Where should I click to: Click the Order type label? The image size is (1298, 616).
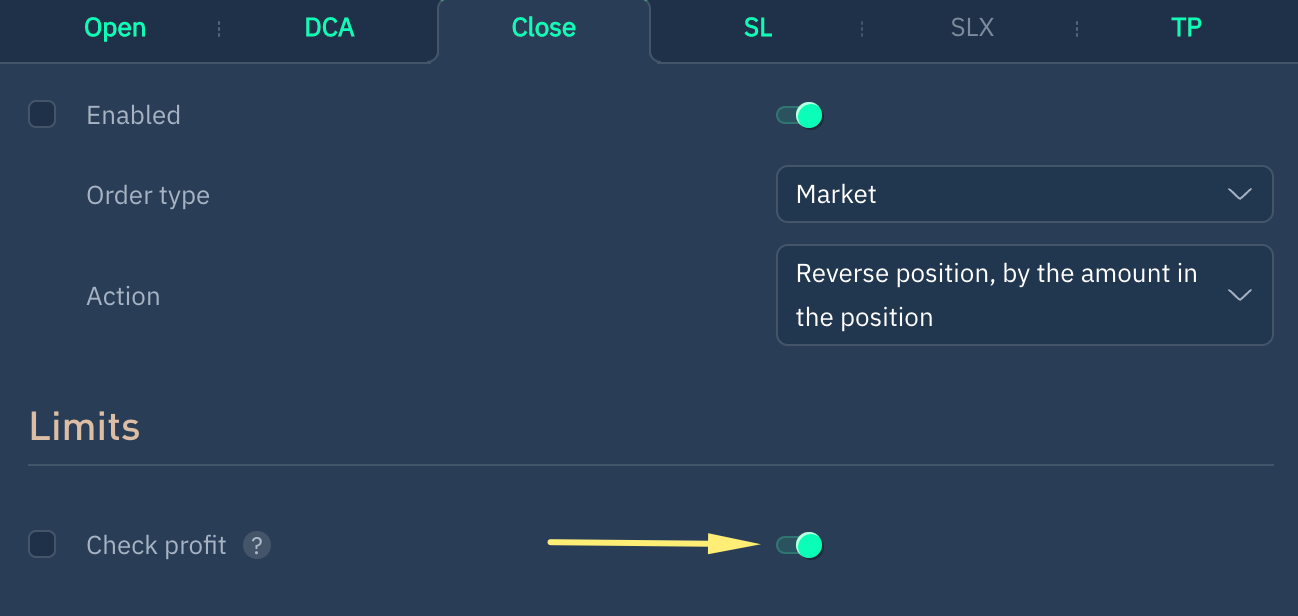pos(148,195)
